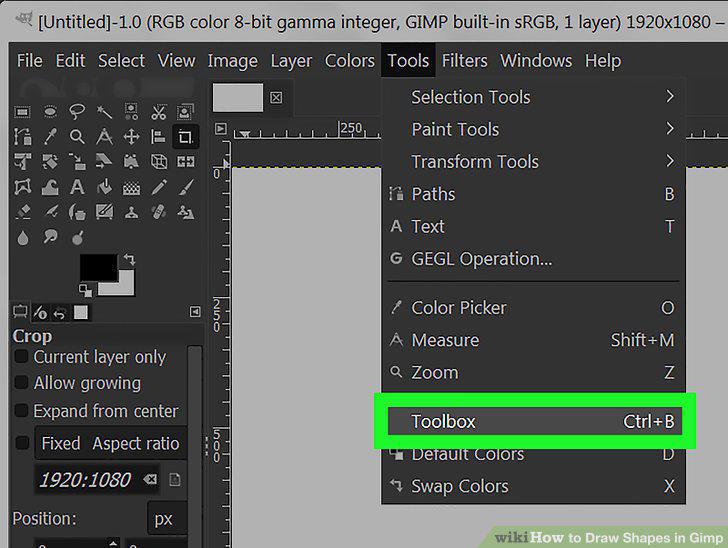
Task: Expand Selection Tools submenu
Action: pyautogui.click(x=533, y=97)
